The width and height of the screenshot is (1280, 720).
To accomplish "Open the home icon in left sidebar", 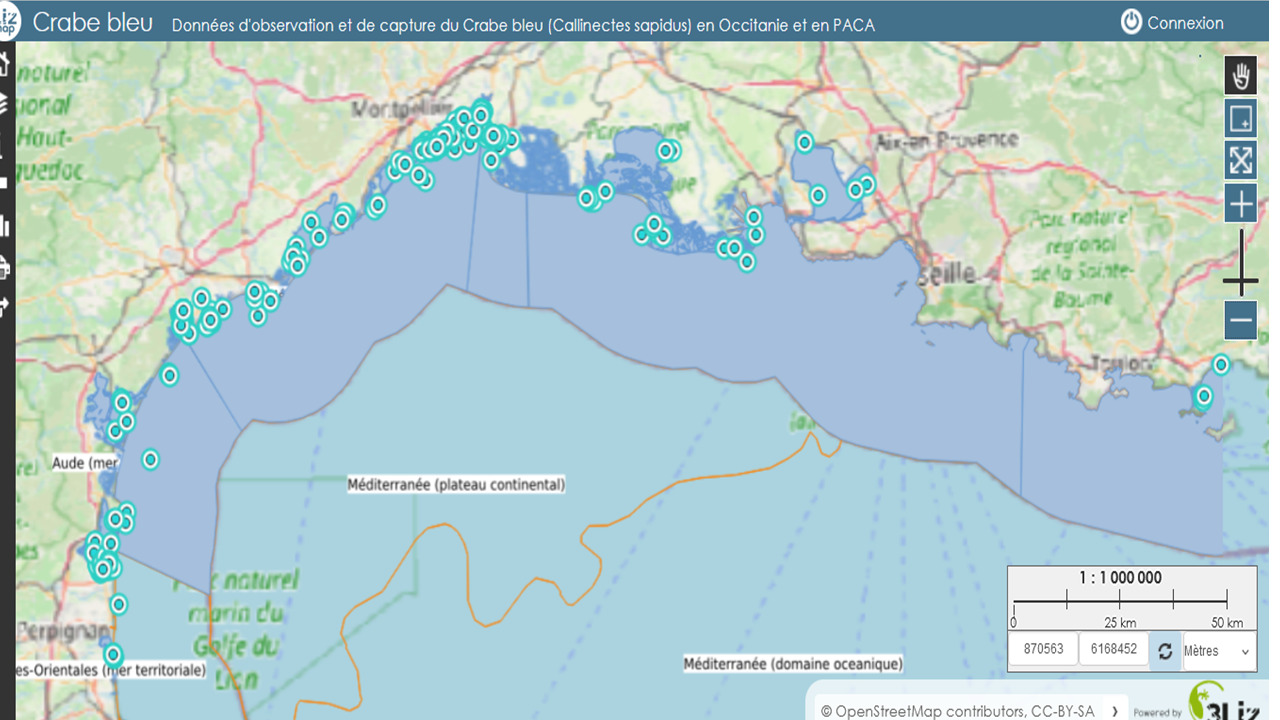I will (x=4, y=64).
